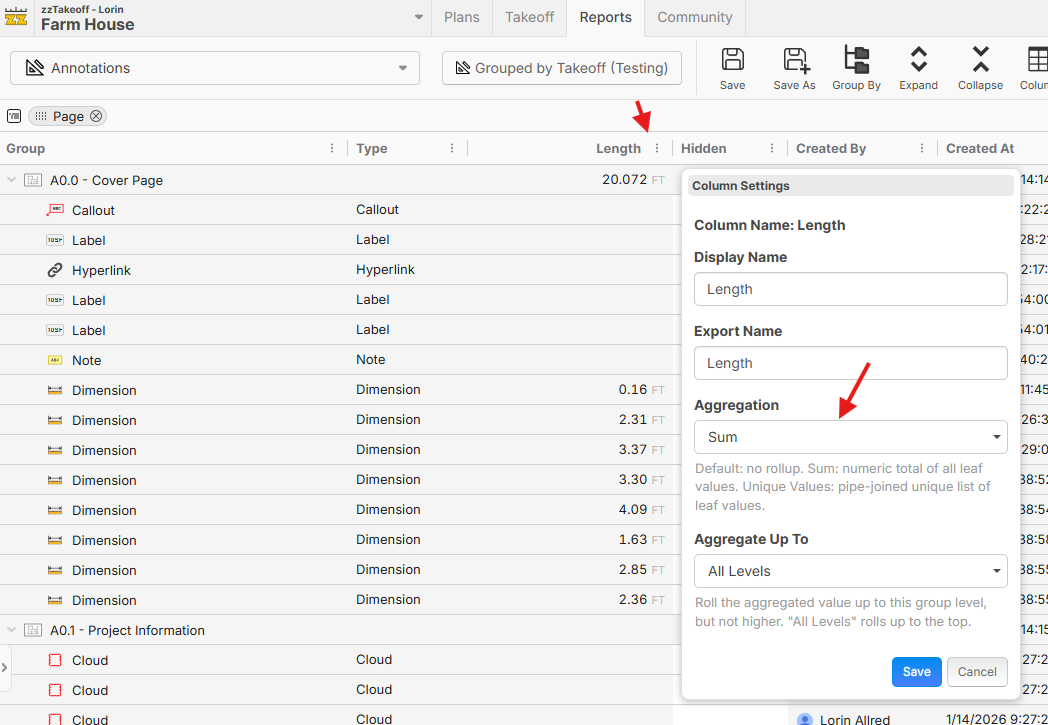
Task: Open the Farm House project dropdown arrow
Action: [418, 17]
